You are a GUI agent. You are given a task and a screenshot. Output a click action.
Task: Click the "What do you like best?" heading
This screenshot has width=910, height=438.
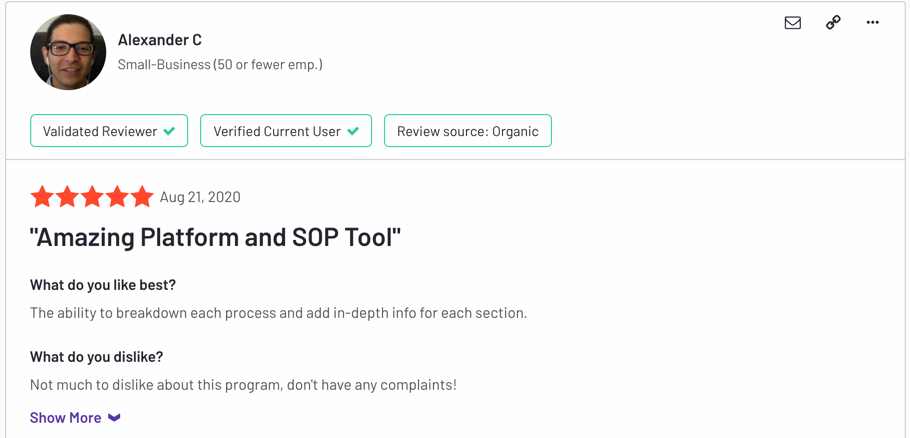click(x=103, y=285)
